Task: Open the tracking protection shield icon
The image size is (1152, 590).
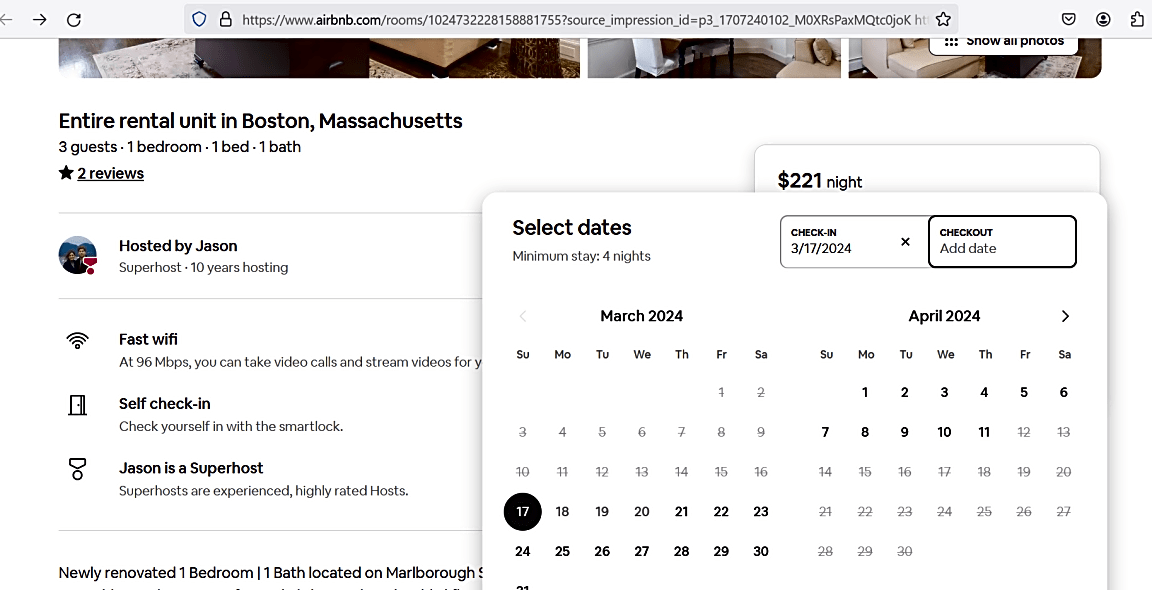Action: [198, 20]
